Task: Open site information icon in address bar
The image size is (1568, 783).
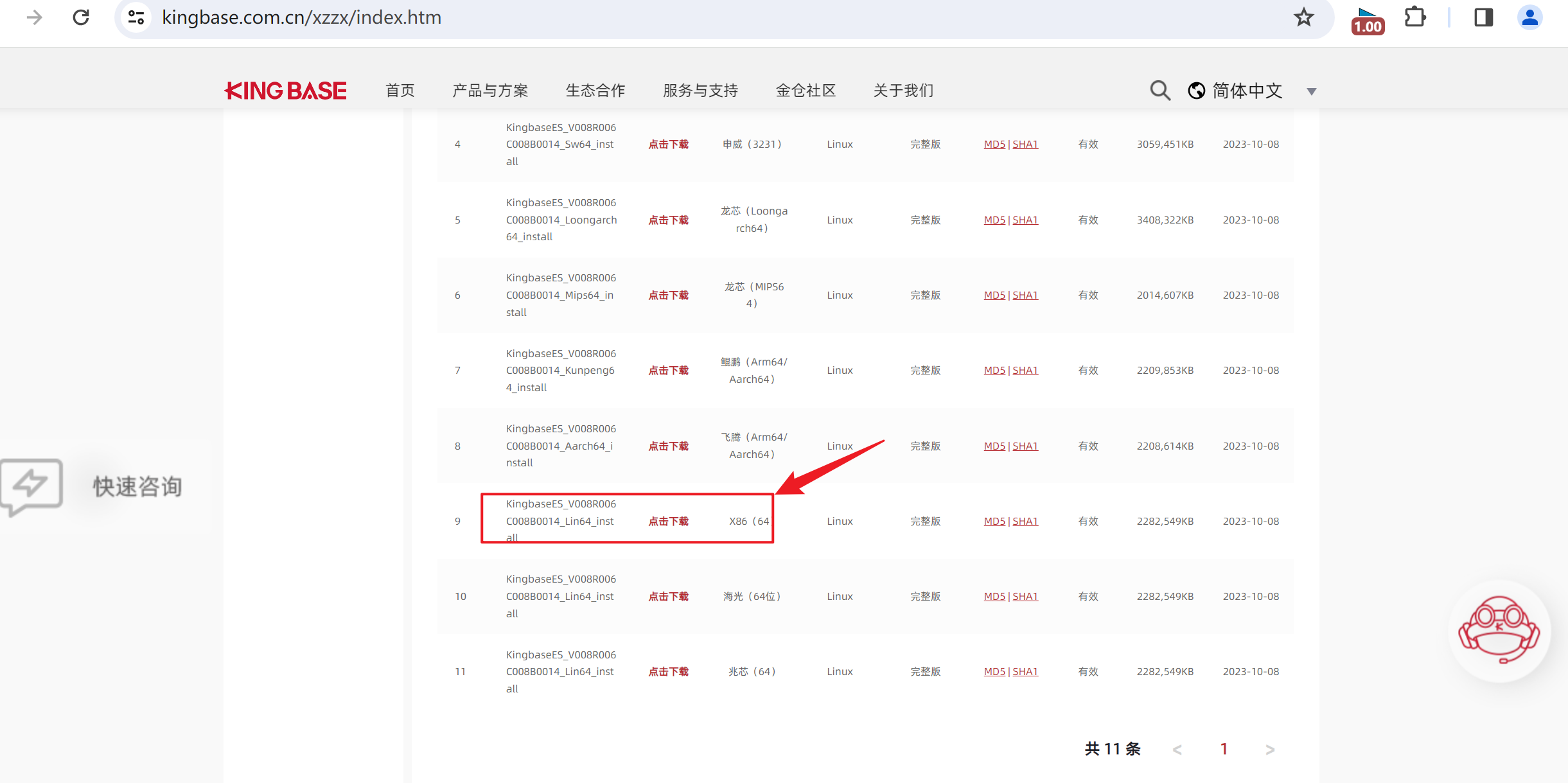Action: [x=136, y=17]
